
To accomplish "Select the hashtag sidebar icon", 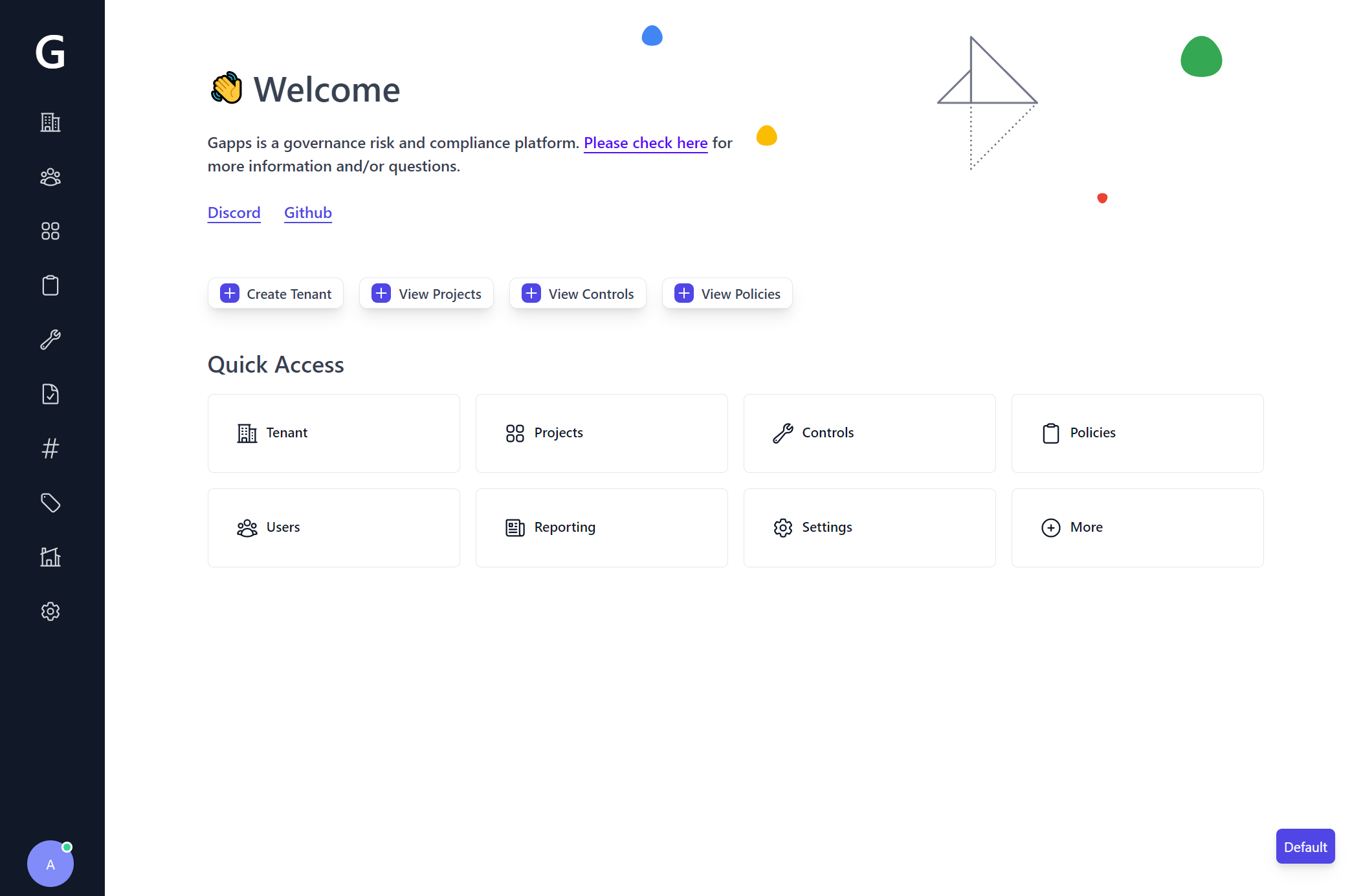I will (50, 448).
